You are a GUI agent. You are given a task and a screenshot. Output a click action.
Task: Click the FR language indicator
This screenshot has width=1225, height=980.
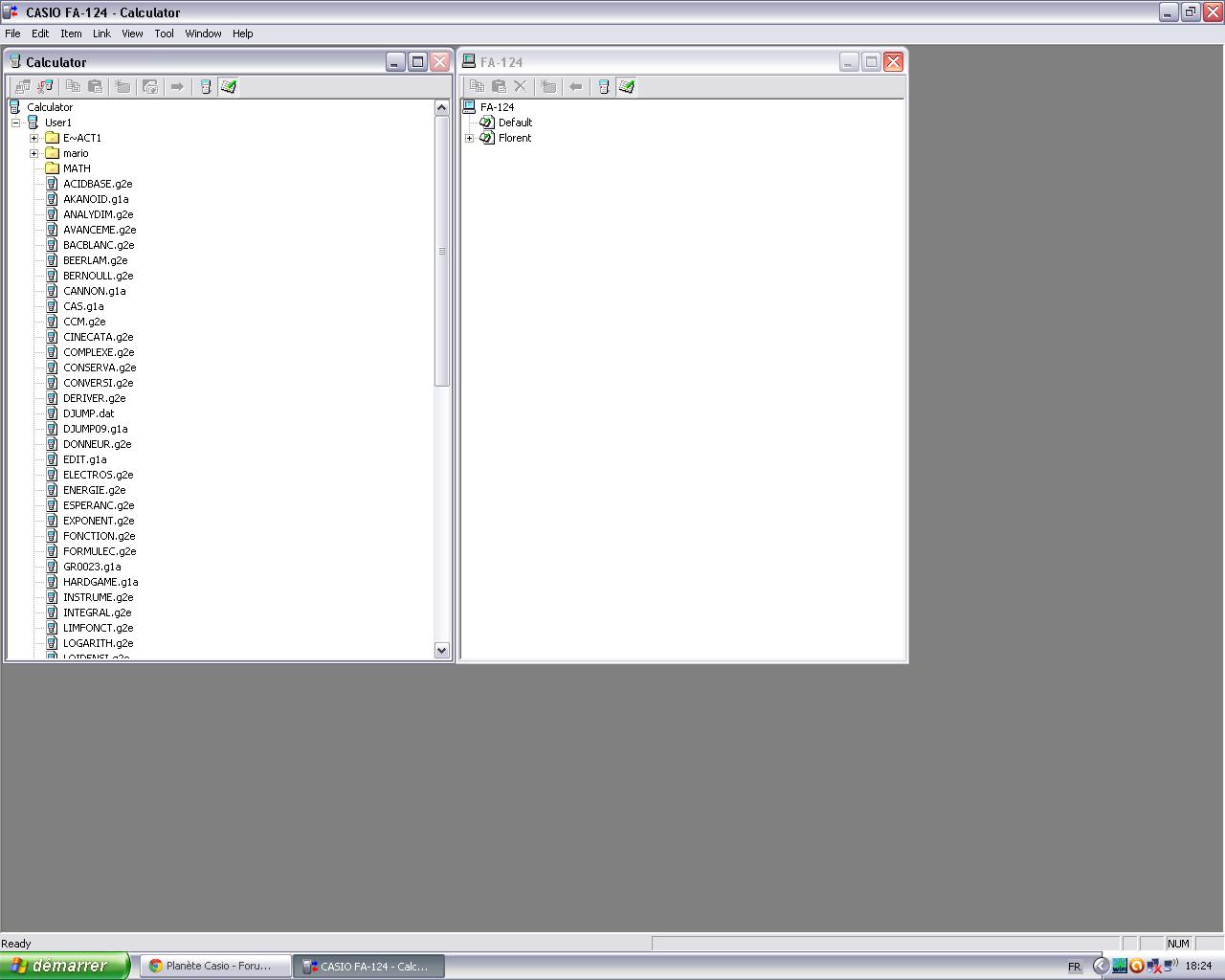tap(1074, 967)
